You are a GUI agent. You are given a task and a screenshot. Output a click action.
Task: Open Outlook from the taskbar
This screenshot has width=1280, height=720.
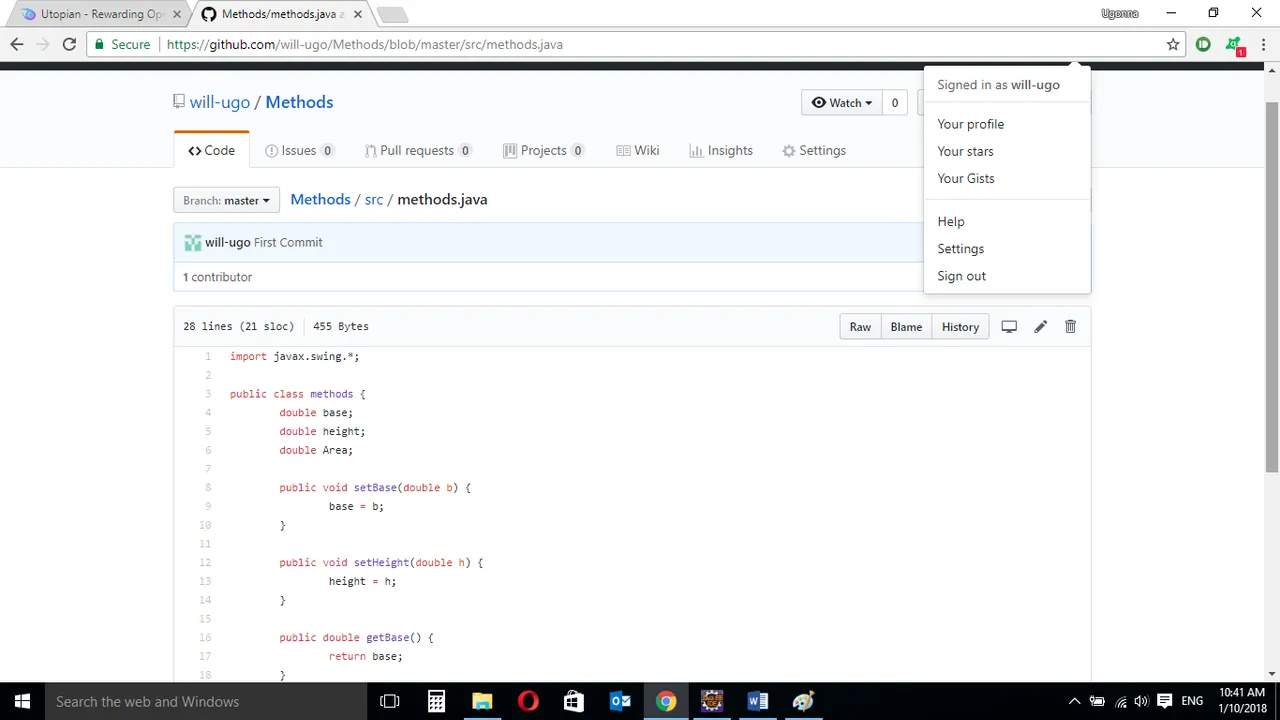pyautogui.click(x=620, y=701)
